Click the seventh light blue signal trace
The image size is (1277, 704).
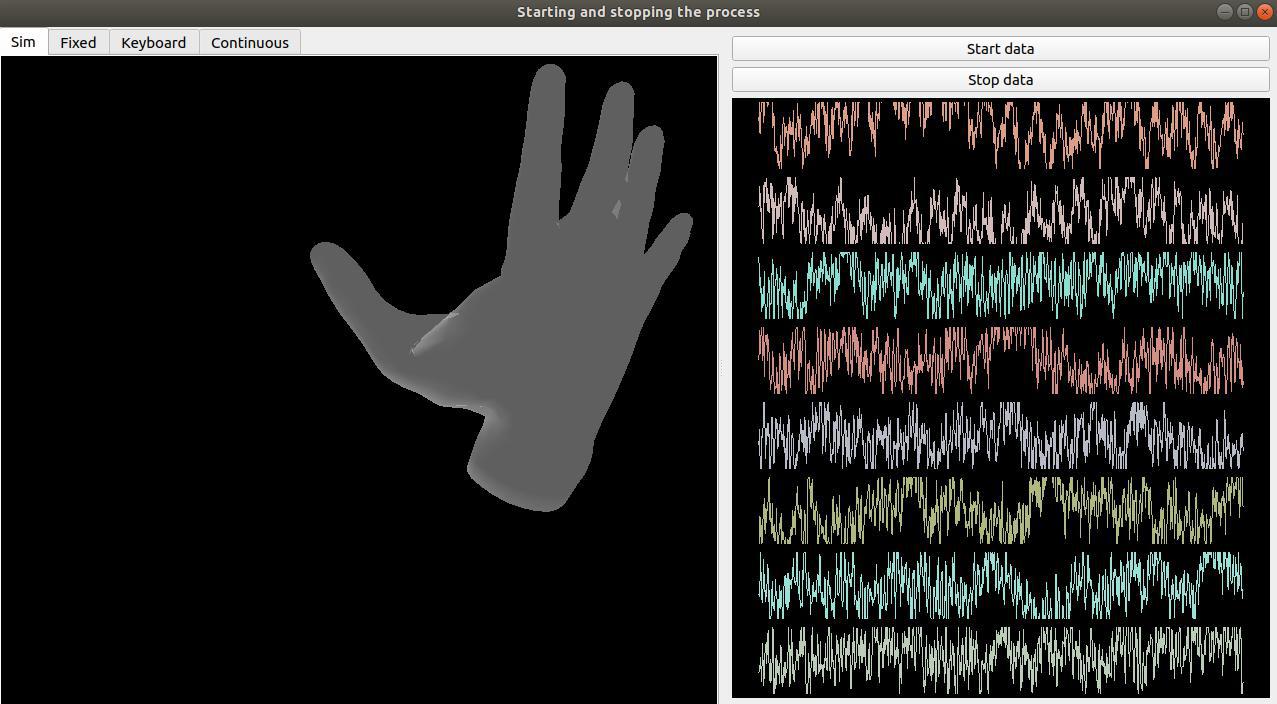pyautogui.click(x=1000, y=585)
